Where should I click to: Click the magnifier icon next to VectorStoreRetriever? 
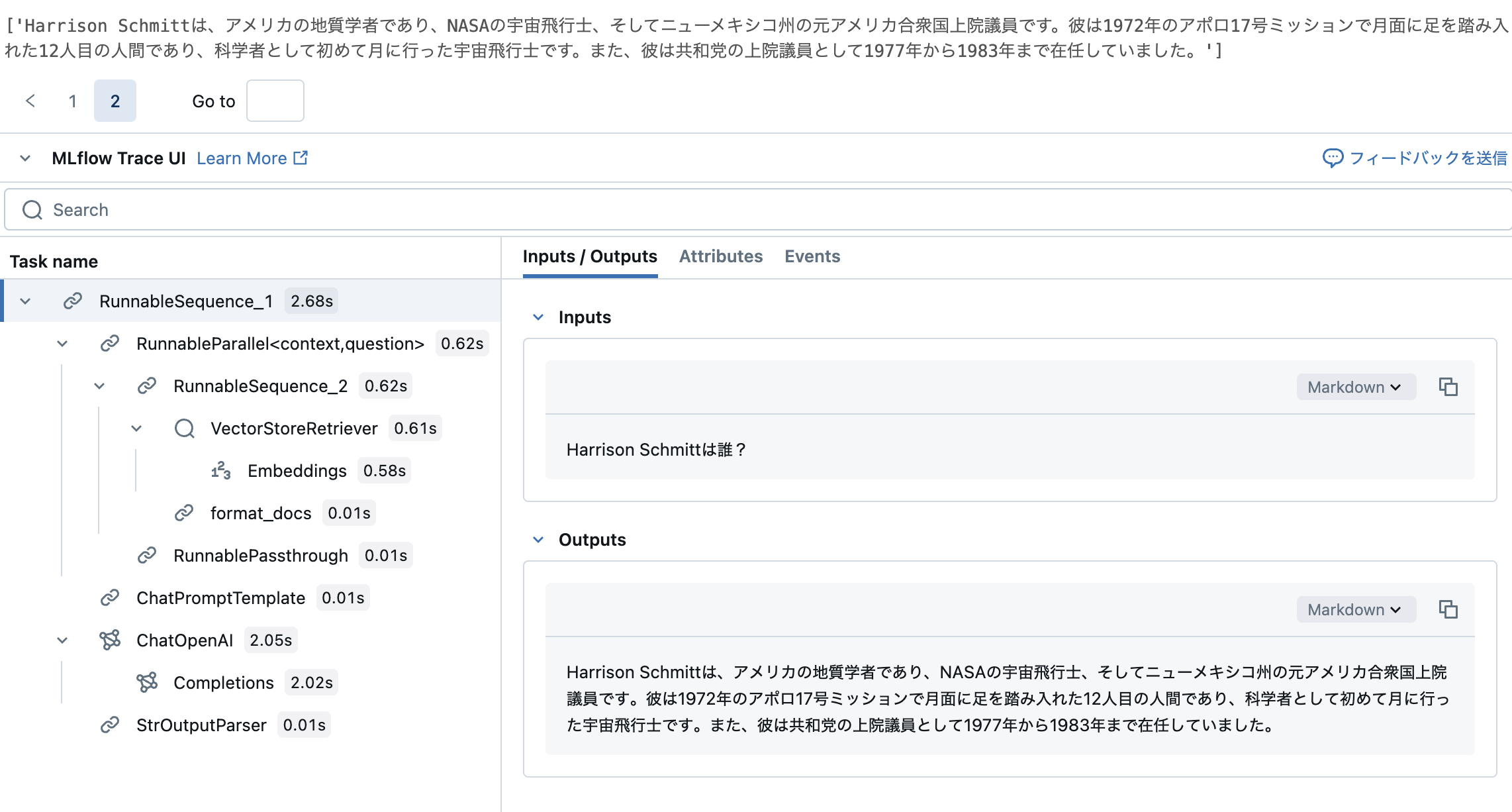(x=184, y=428)
